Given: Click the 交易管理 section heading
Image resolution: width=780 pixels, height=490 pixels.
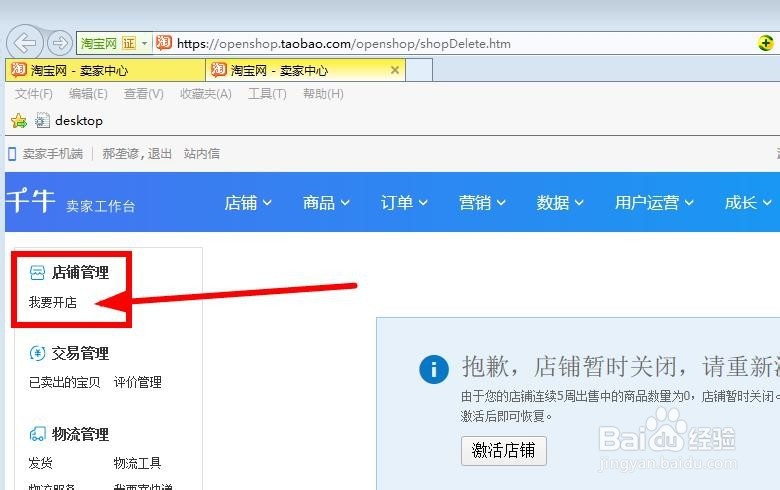Looking at the screenshot, I should (81, 353).
